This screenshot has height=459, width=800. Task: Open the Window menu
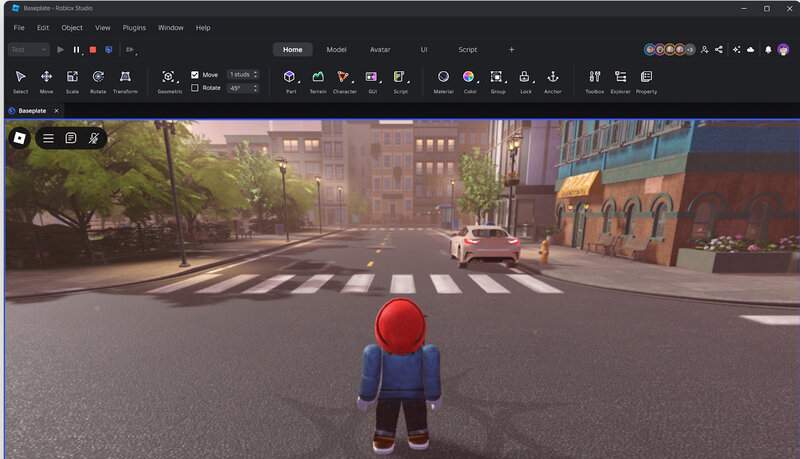click(170, 28)
